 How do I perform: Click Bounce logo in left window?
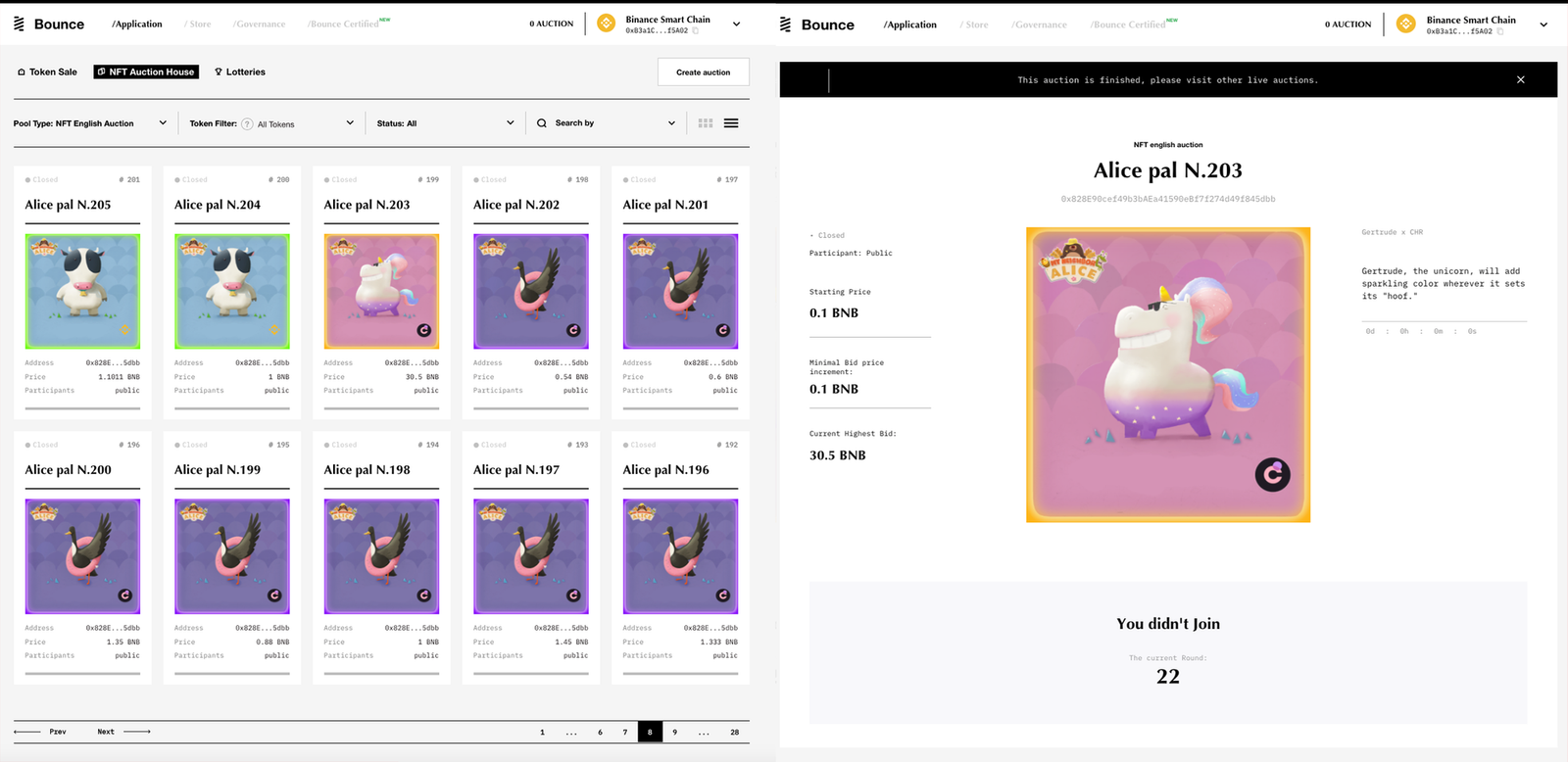pyautogui.click(x=49, y=24)
